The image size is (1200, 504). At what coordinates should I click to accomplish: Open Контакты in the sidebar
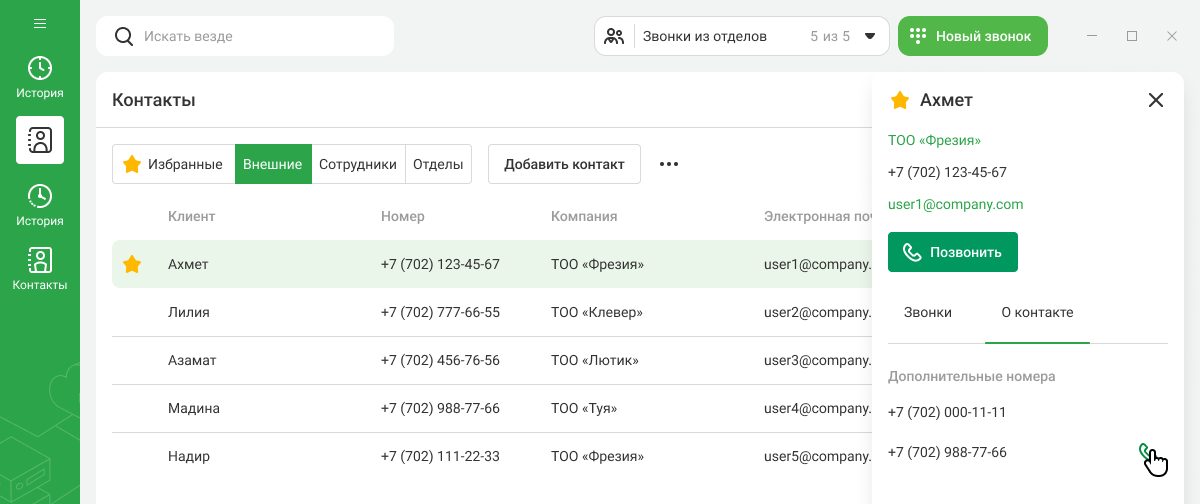click(40, 269)
